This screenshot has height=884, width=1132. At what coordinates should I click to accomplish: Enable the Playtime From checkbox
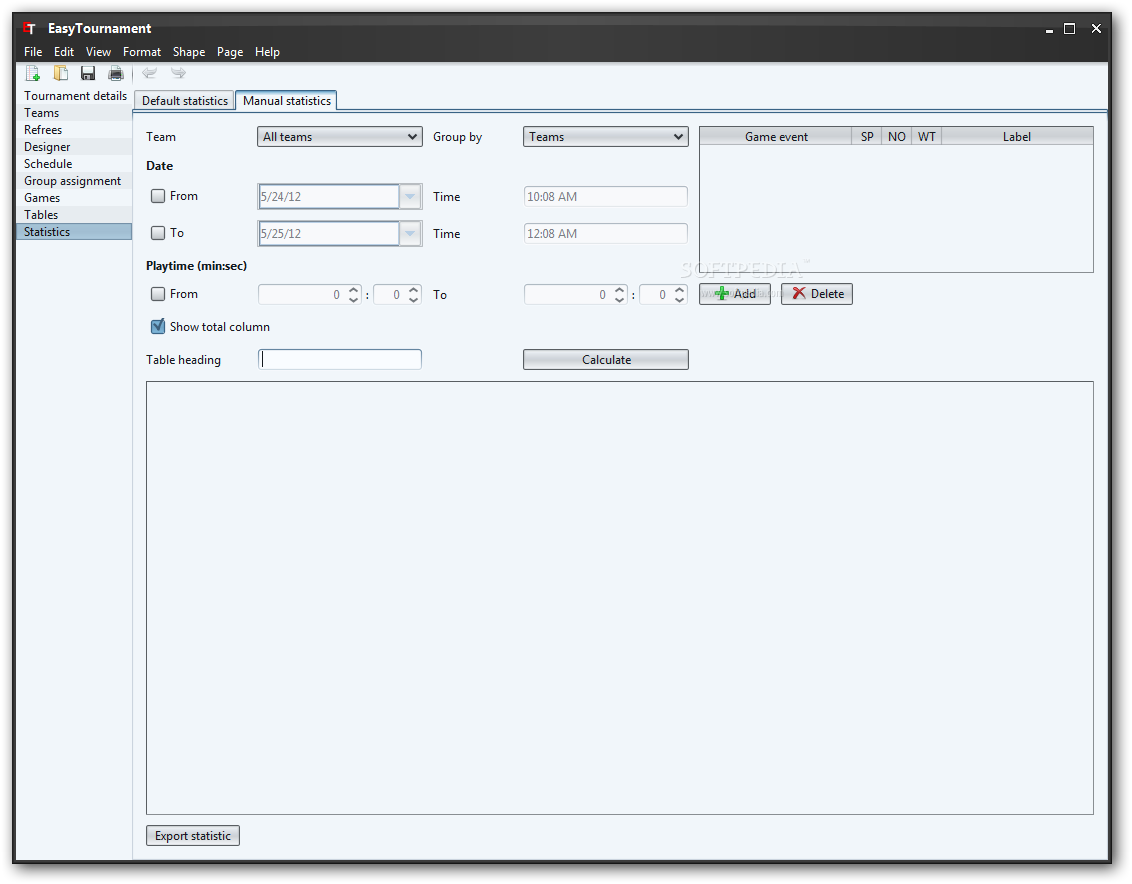point(158,294)
